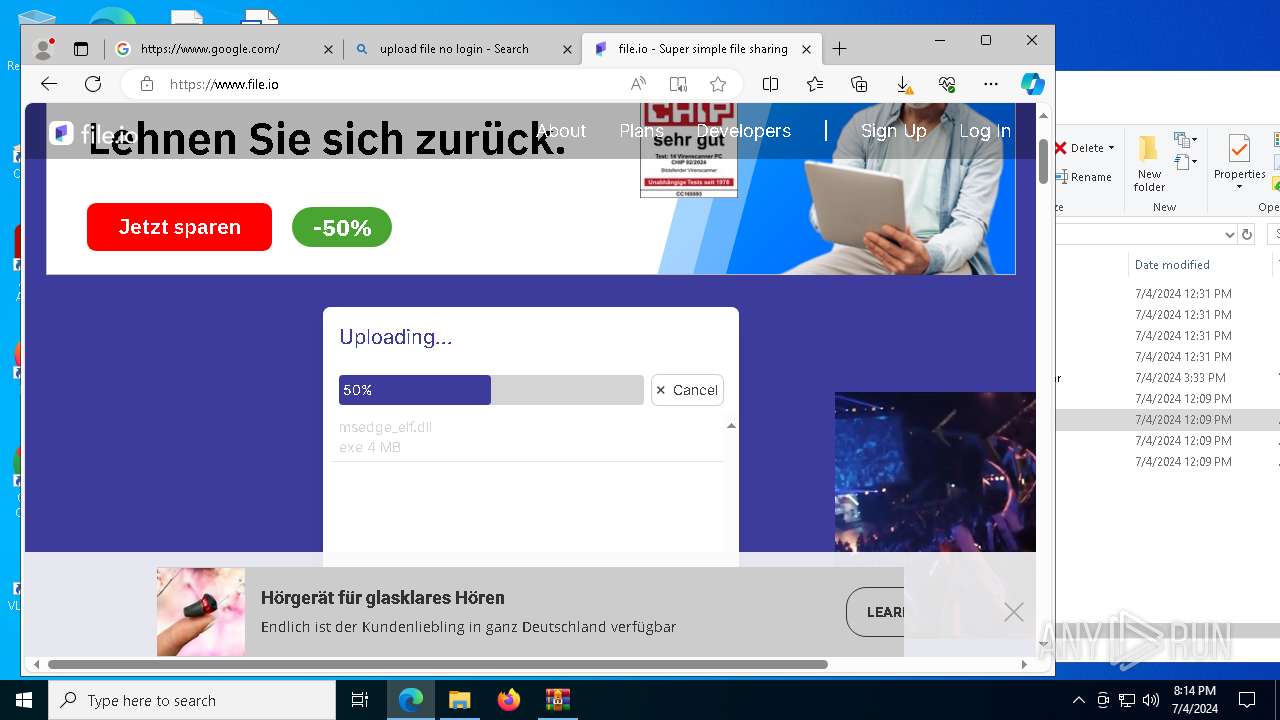Switch to the upload file no login Search tab
This screenshot has height=720, width=1280.
pos(462,48)
